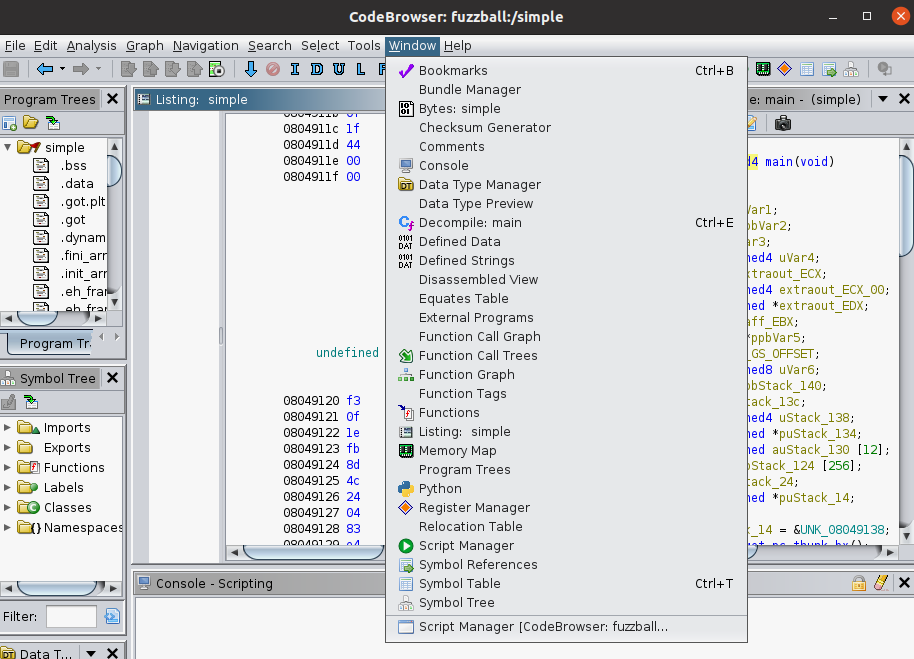Click the grey Forward navigation arrow
Image resolution: width=914 pixels, height=659 pixels.
click(x=80, y=69)
